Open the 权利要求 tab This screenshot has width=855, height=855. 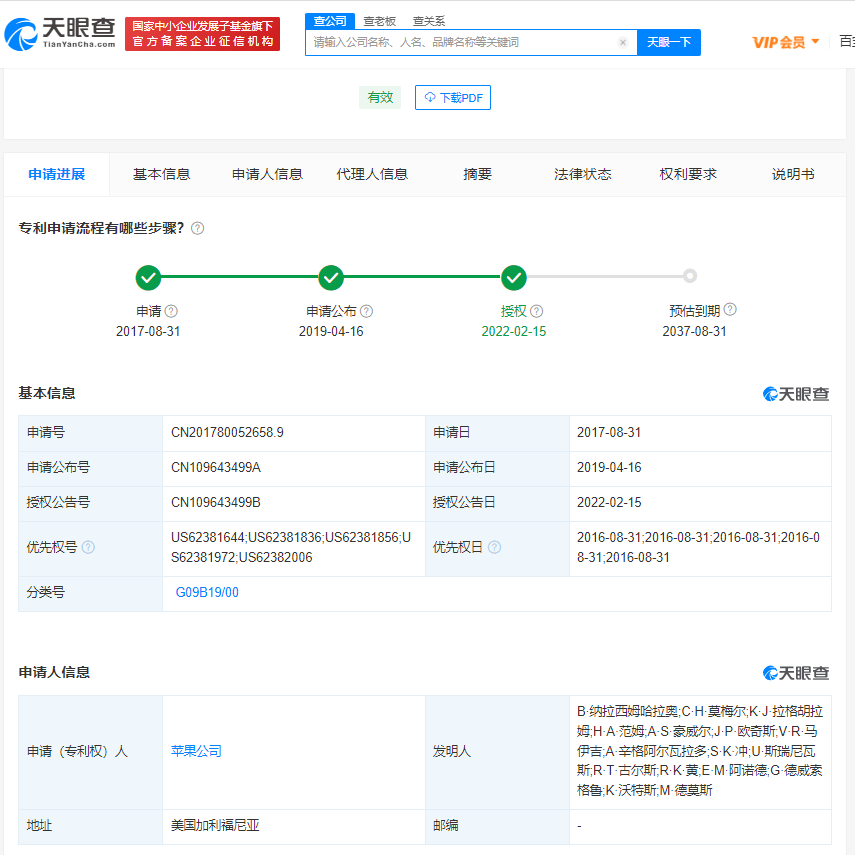point(688,174)
